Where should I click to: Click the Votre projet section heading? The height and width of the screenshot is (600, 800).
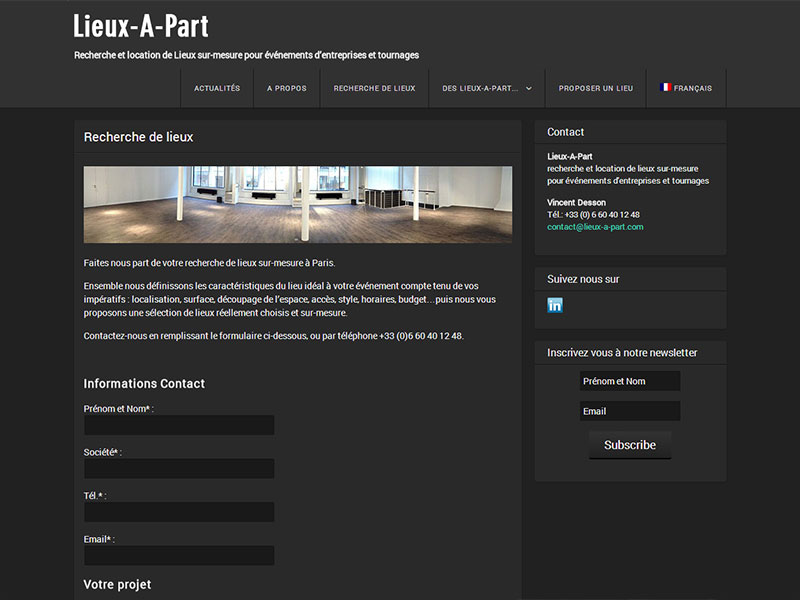117,584
